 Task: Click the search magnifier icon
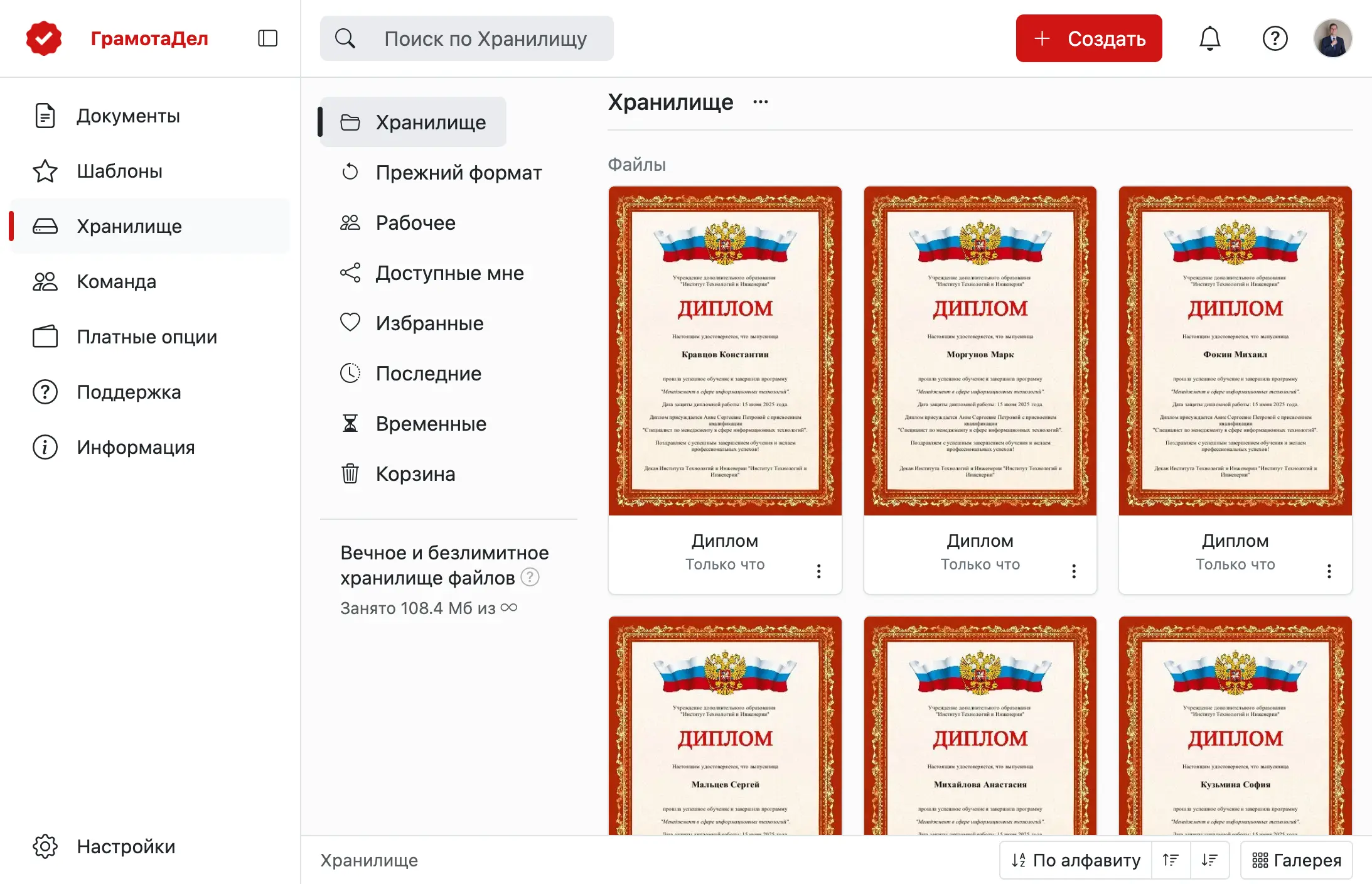pyautogui.click(x=345, y=38)
